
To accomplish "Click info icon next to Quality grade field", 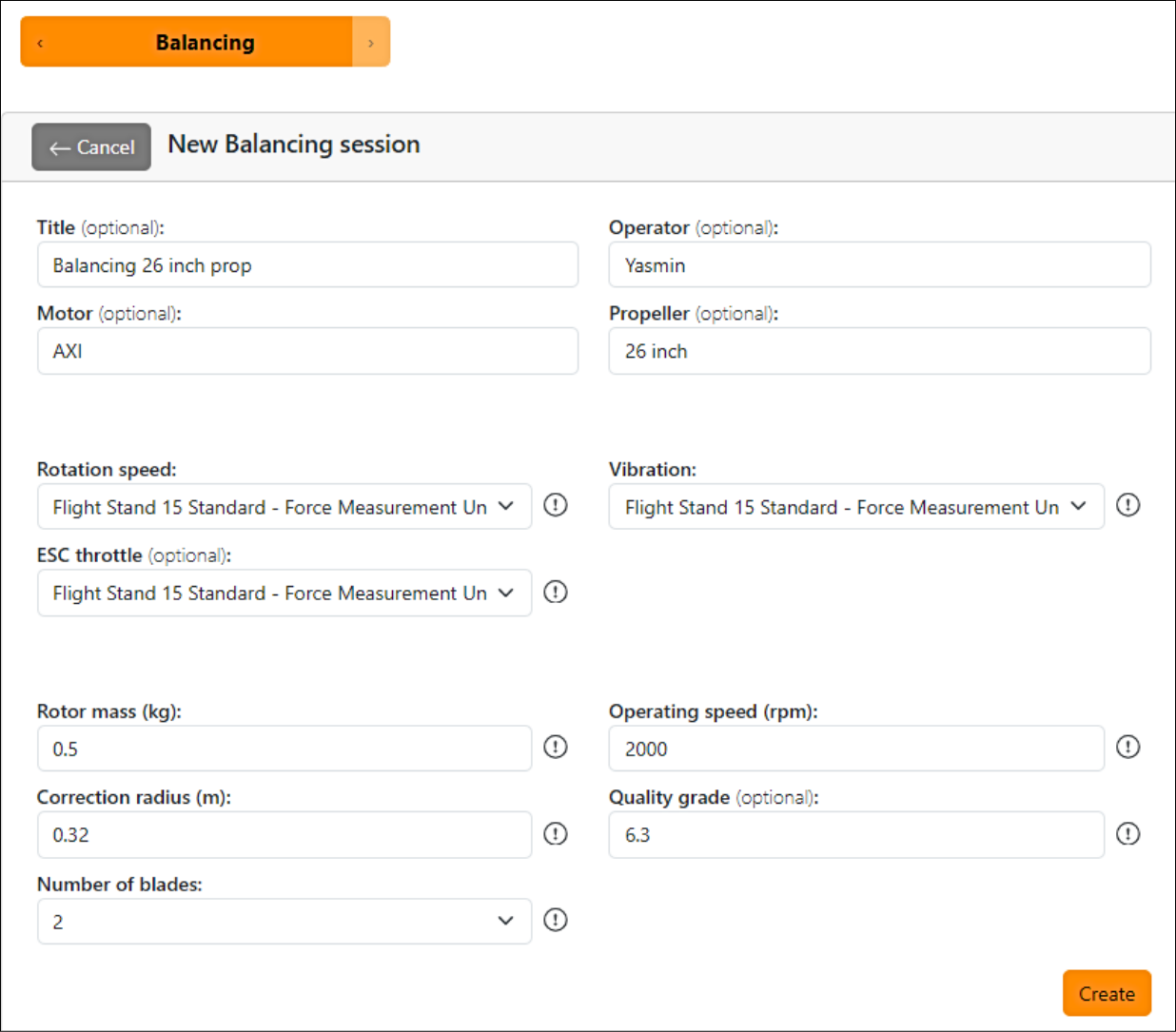I will point(1127,834).
